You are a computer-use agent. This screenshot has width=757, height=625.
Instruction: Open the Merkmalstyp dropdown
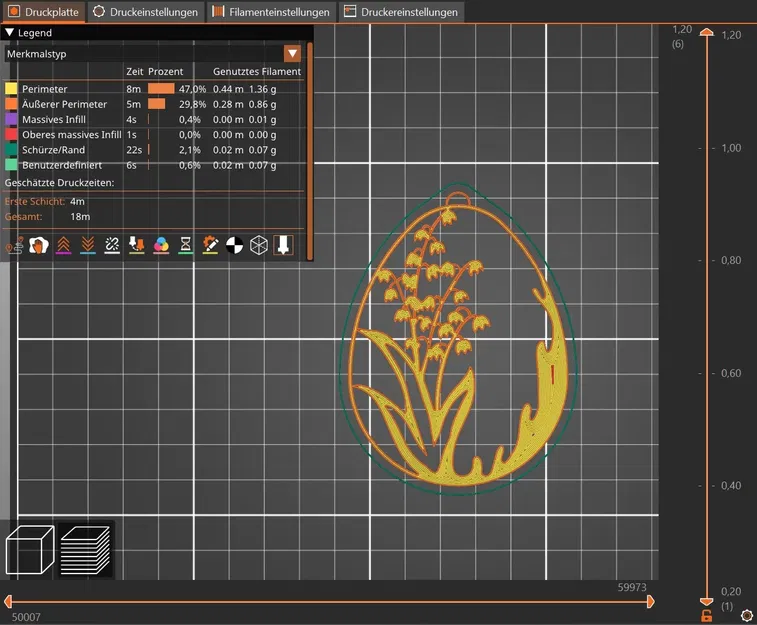point(292,54)
